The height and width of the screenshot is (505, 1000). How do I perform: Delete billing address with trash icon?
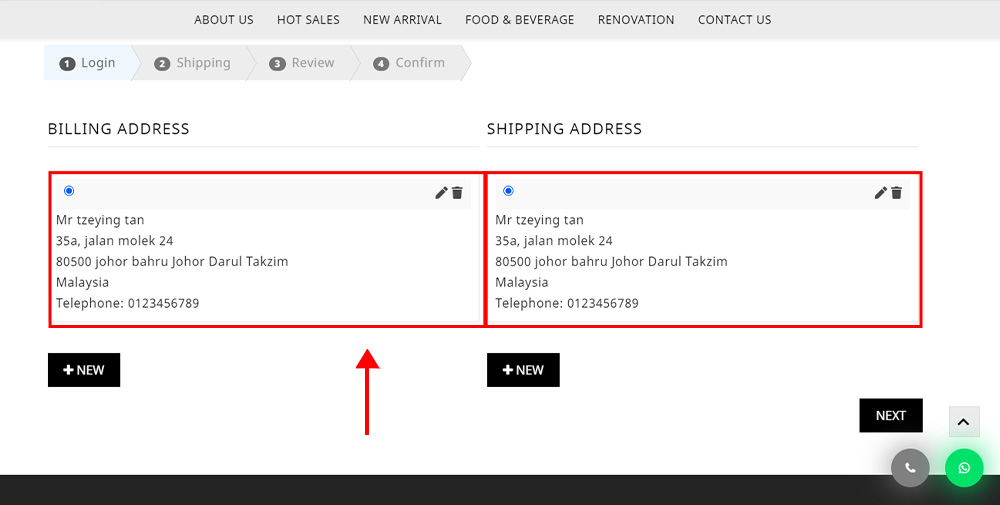[457, 193]
